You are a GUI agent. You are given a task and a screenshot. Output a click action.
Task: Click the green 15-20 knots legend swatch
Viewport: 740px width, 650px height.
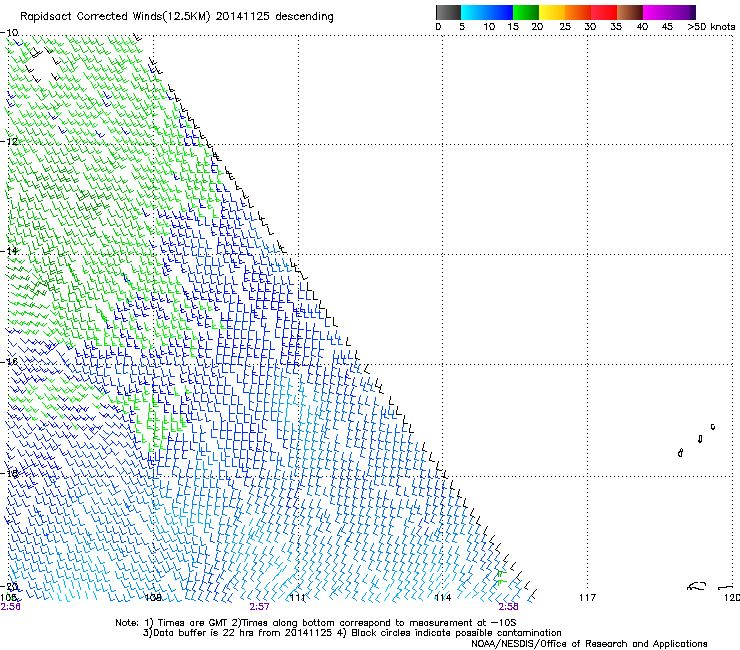click(x=526, y=12)
